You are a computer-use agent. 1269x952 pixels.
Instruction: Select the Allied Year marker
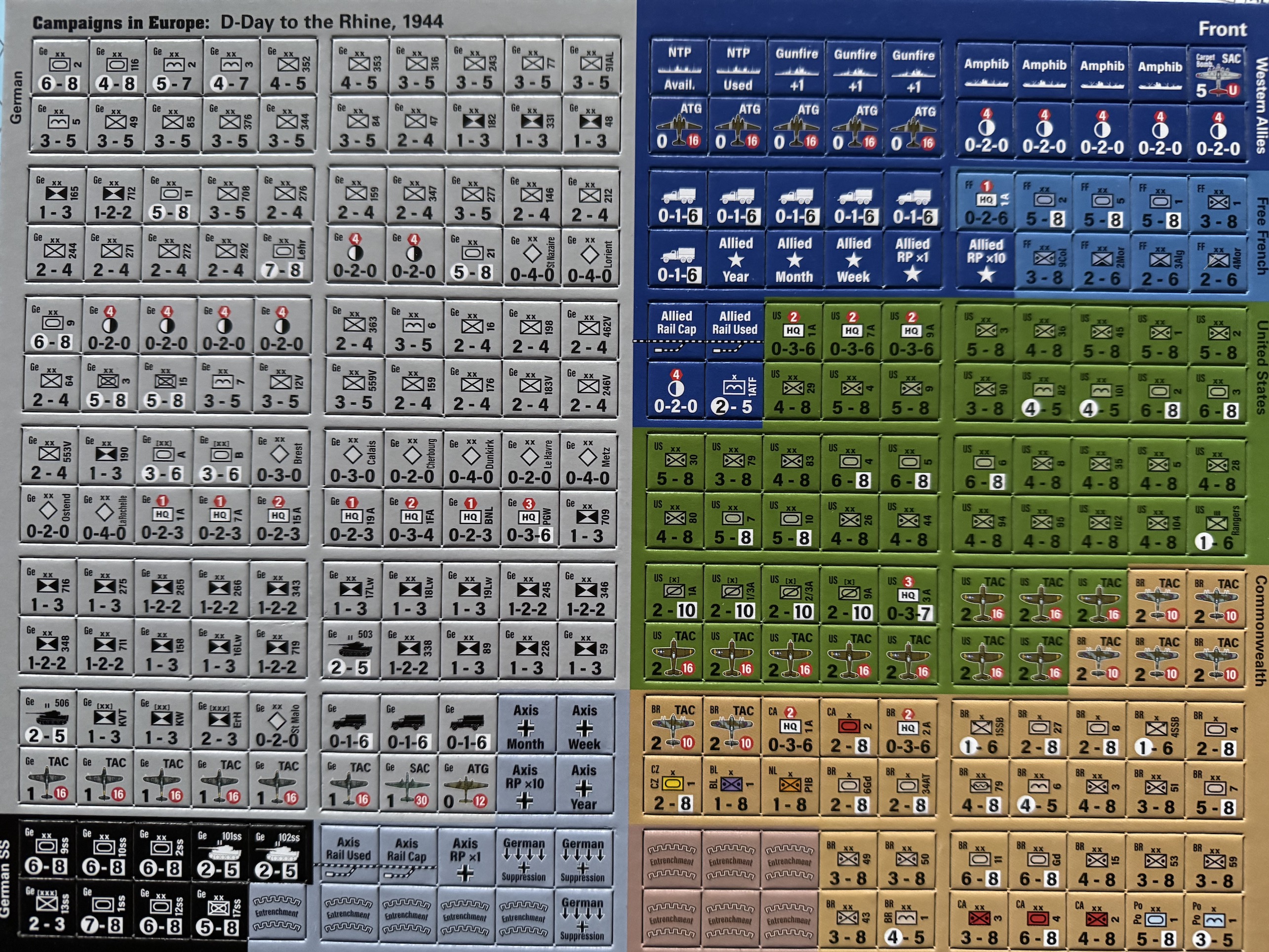[x=736, y=259]
